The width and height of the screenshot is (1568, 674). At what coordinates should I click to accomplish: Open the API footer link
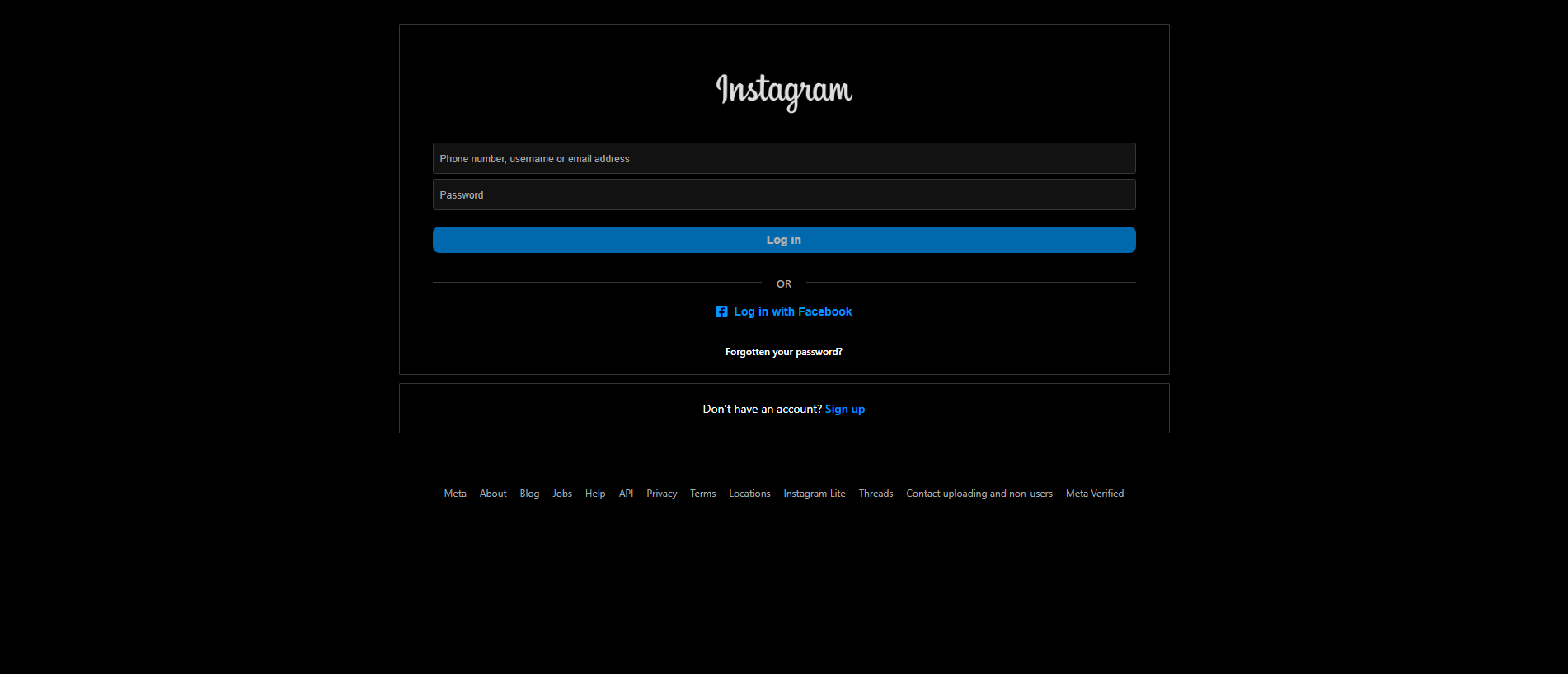pyautogui.click(x=626, y=494)
